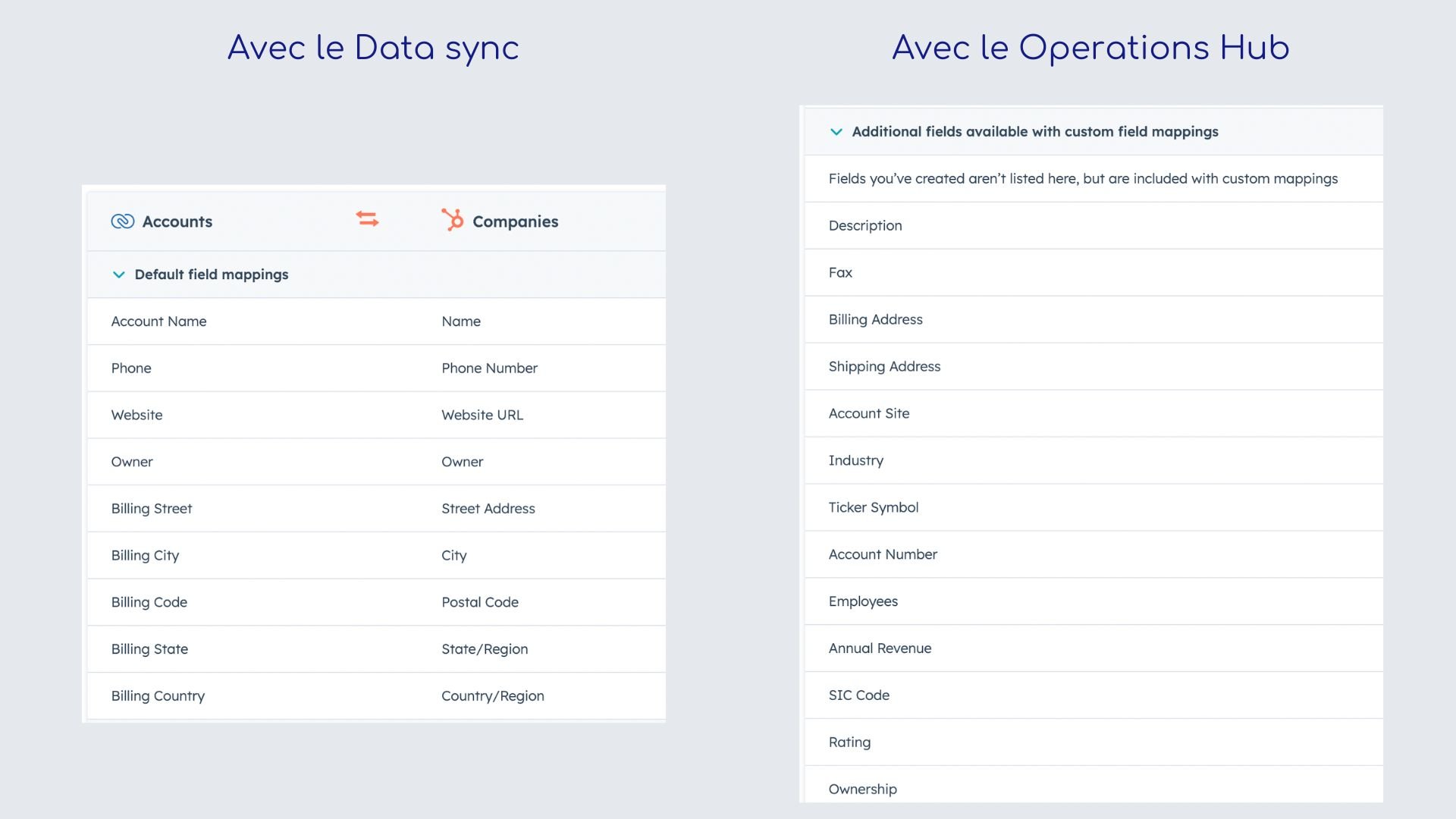
Task: Click the Owner field in Accounts column
Action: (132, 462)
